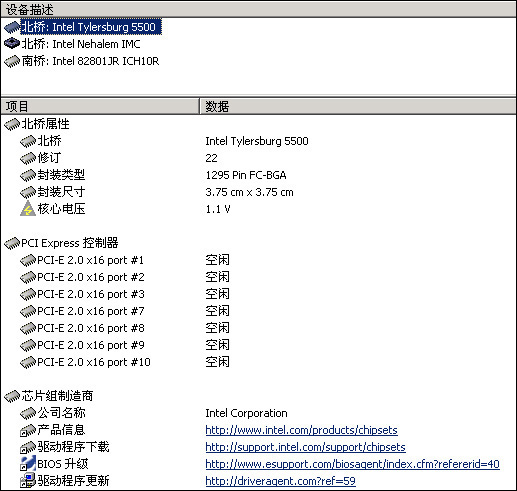517x491 pixels.
Task: Click the PCI Express 控制器 group label
Action: [x=70, y=243]
